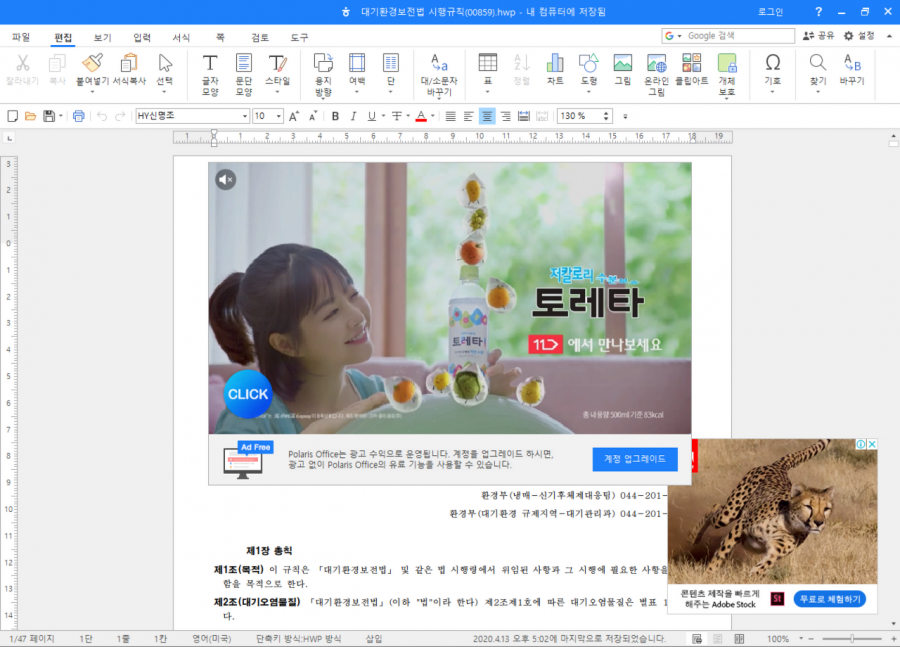Click the Object Protection (개체 보호) icon
Viewport: 900px width, 647px height.
click(x=727, y=63)
